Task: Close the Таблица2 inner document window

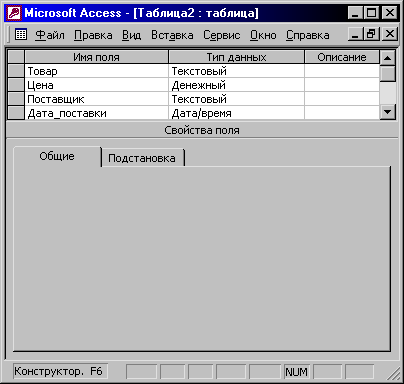Action: pyautogui.click(x=389, y=34)
